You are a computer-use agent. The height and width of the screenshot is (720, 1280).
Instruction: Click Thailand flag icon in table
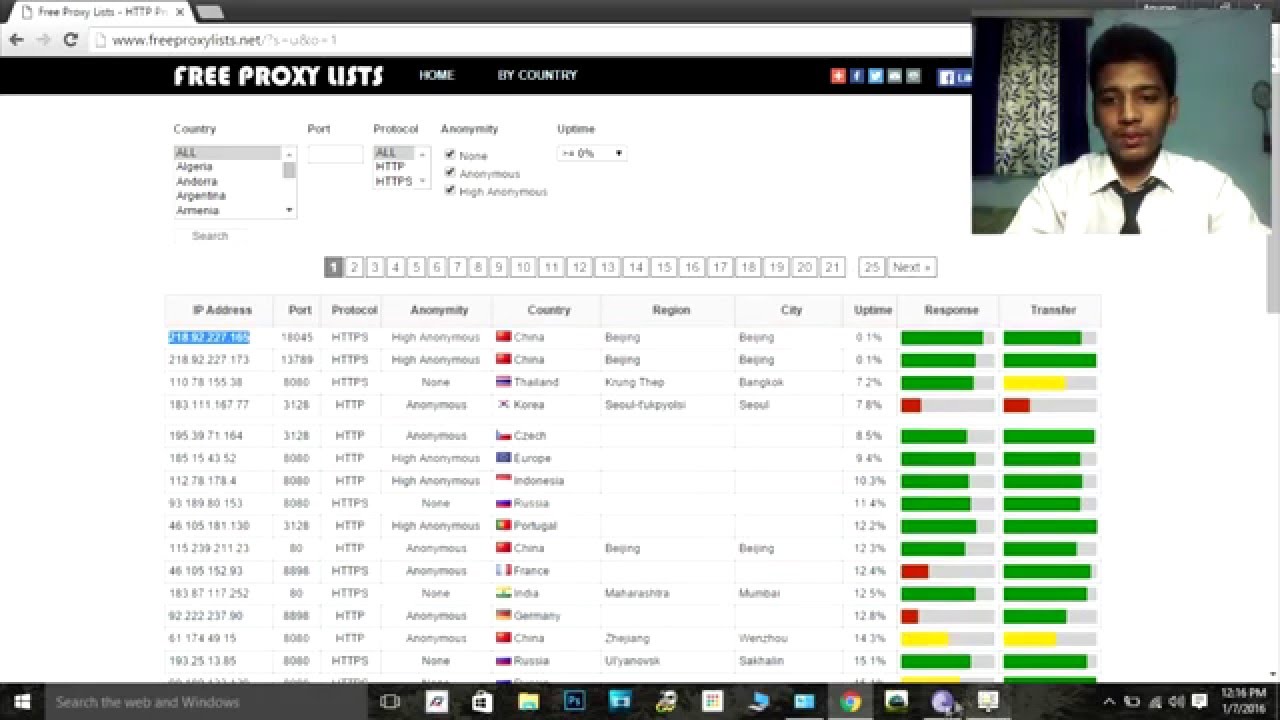coord(503,381)
